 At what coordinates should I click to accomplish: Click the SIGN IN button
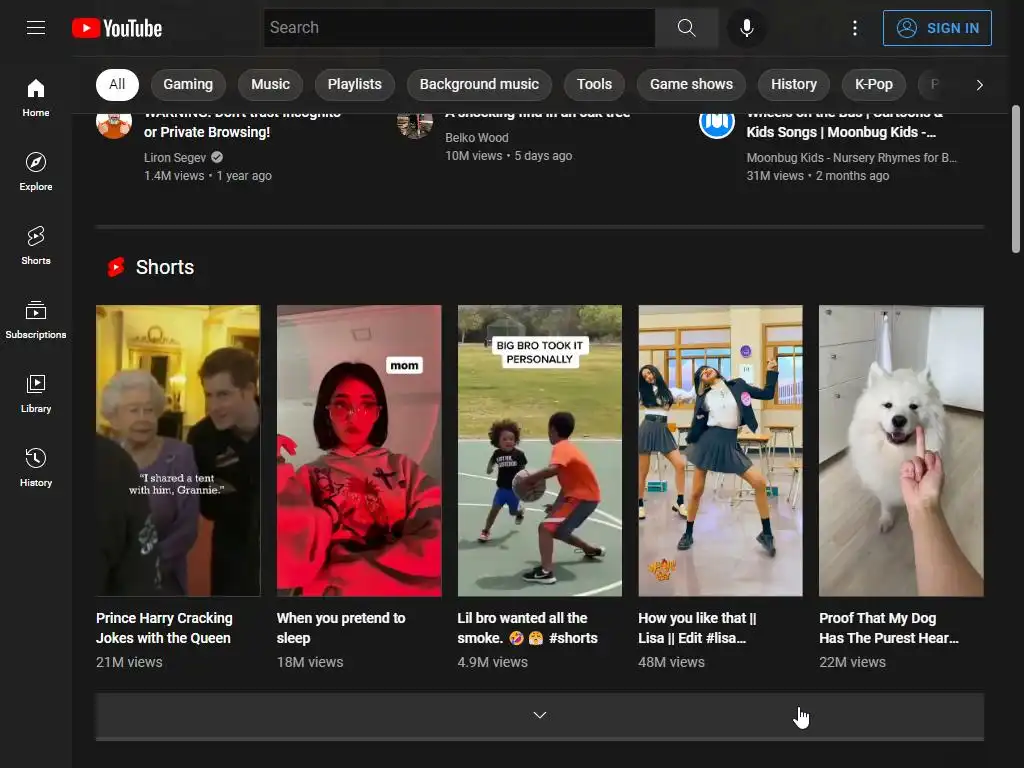pyautogui.click(x=937, y=28)
